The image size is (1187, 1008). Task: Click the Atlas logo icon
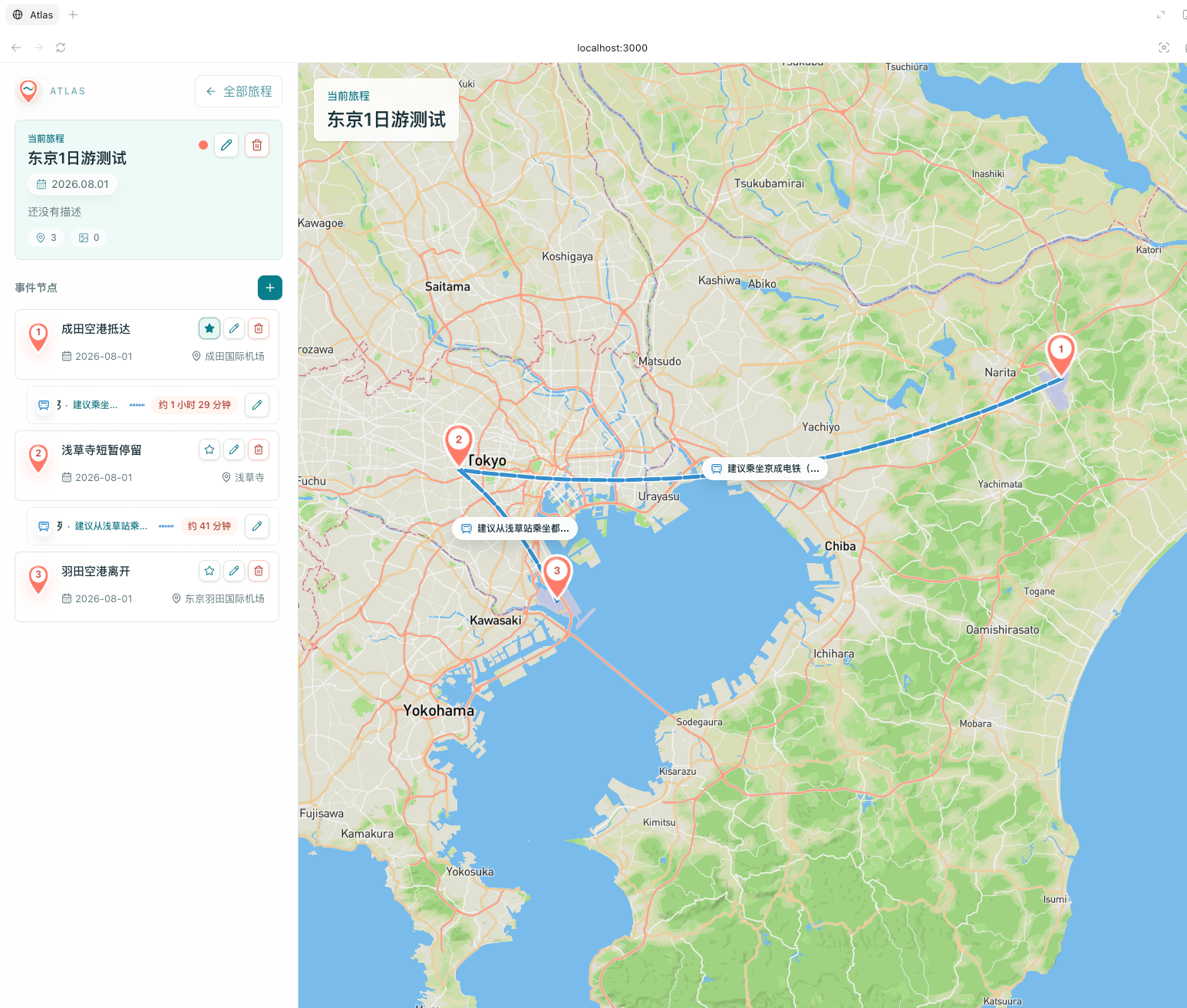[28, 91]
